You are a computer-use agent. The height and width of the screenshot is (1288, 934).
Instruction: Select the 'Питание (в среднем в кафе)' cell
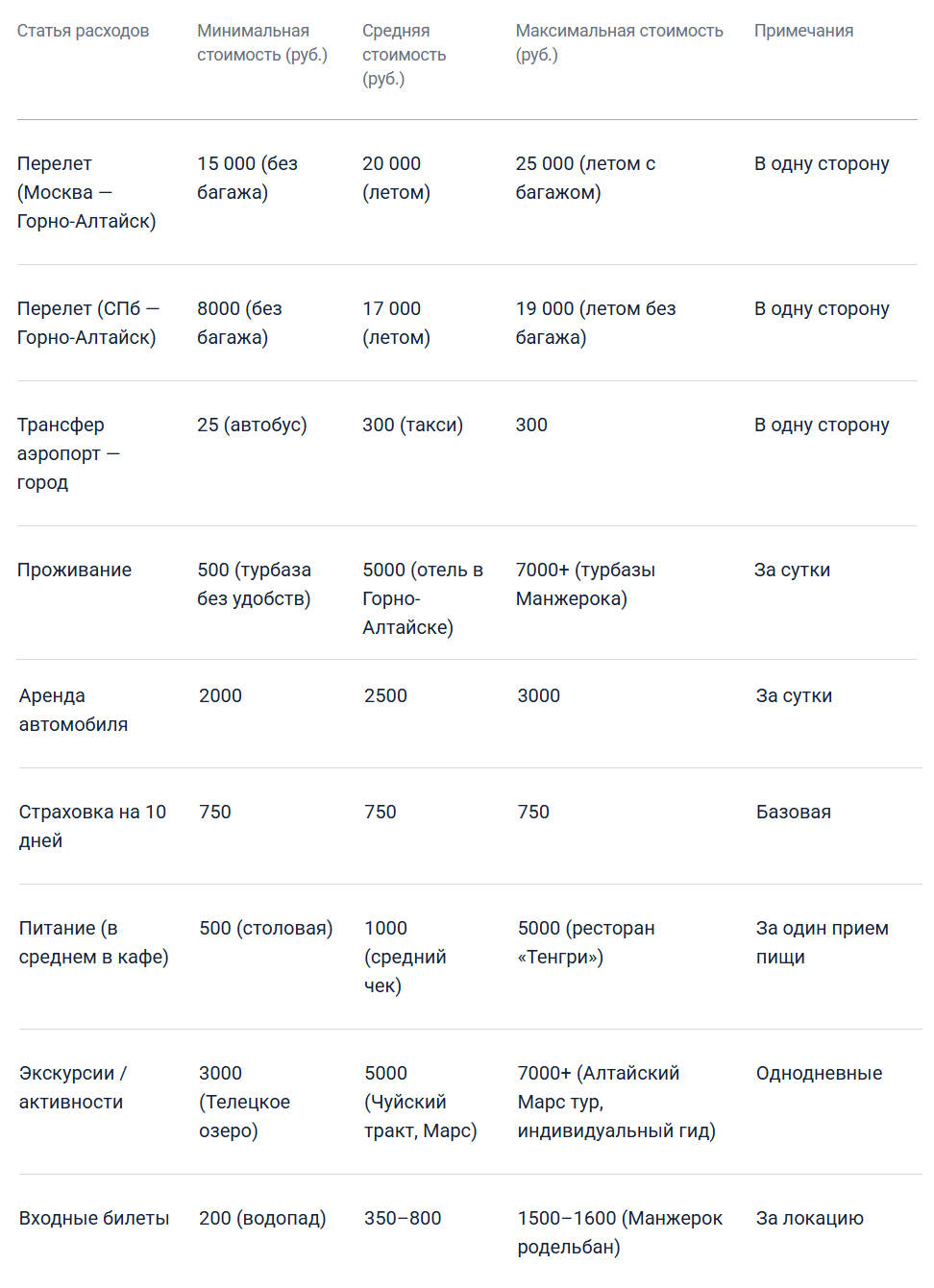[x=93, y=942]
